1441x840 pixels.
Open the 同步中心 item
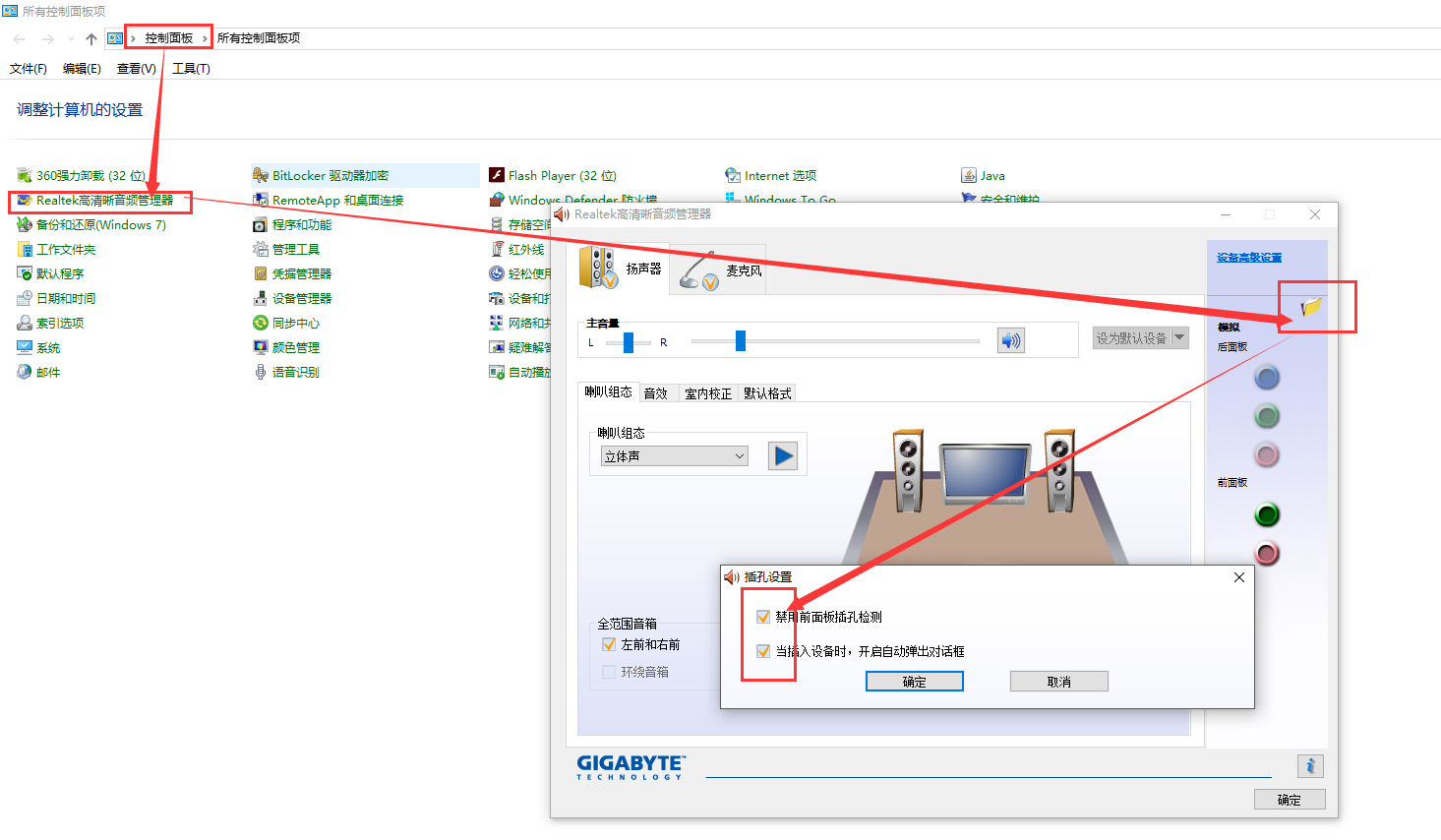[286, 324]
